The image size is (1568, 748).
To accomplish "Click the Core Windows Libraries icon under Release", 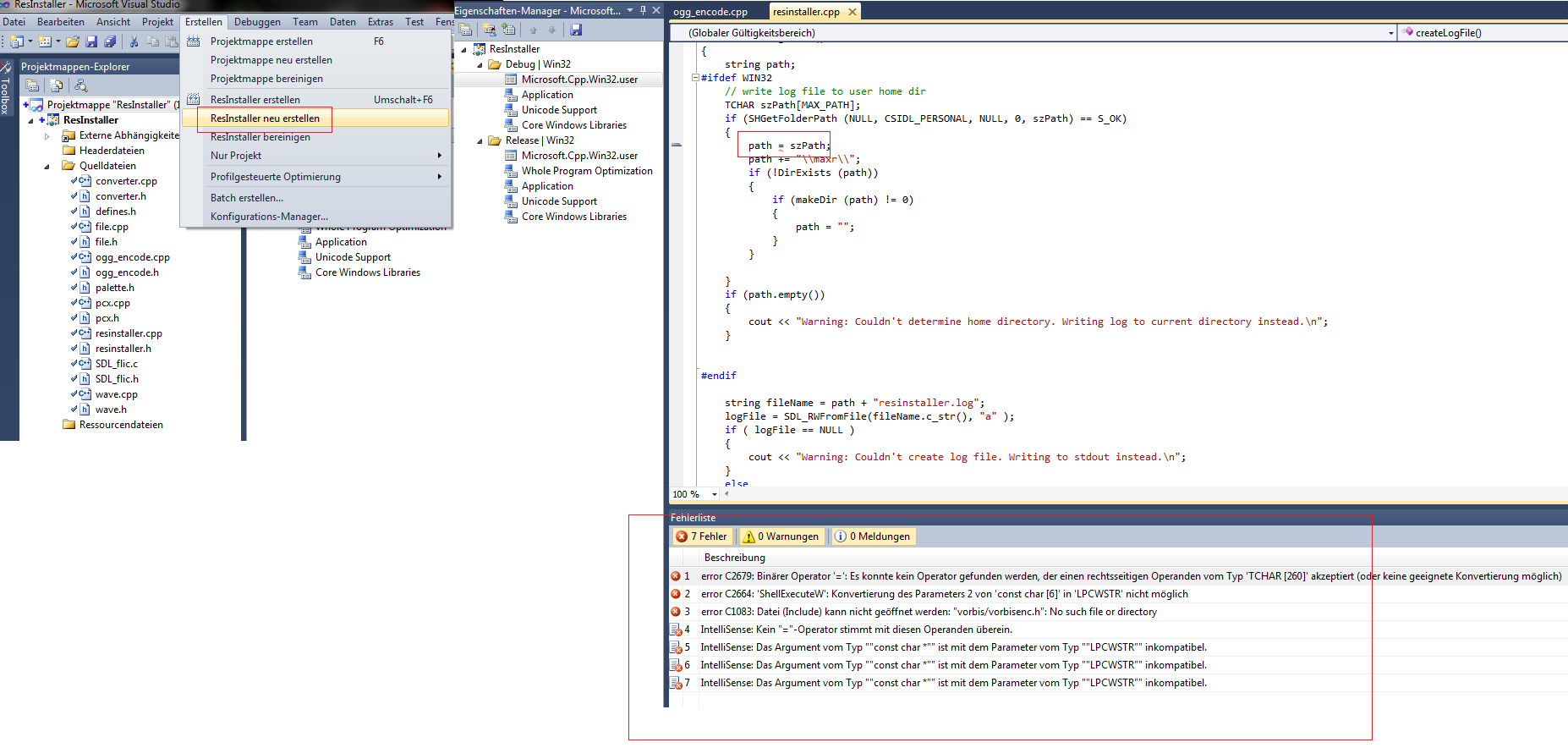I will click(x=511, y=217).
